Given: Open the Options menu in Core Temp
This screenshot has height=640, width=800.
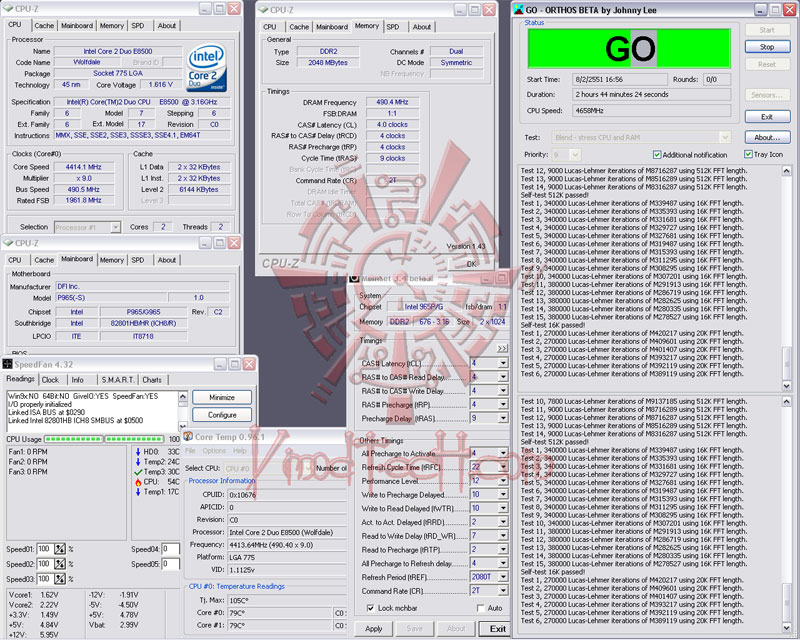Looking at the screenshot, I should coord(214,451).
